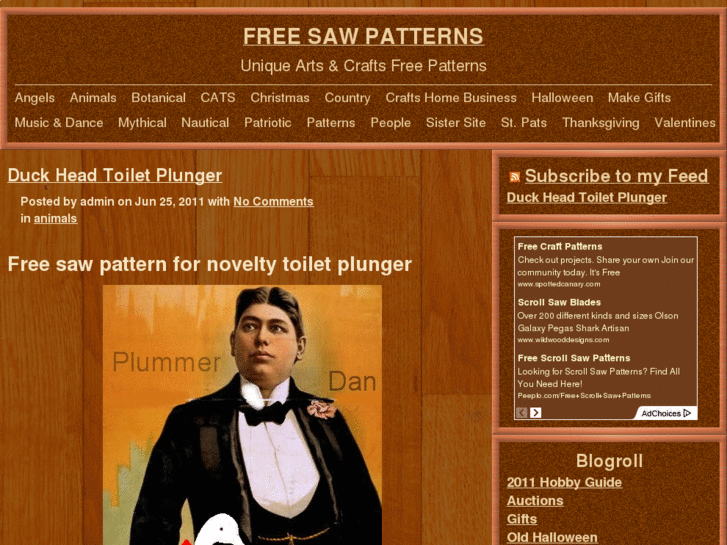Image resolution: width=727 pixels, height=545 pixels.
Task: Open the Halloween category menu item
Action: pos(562,98)
